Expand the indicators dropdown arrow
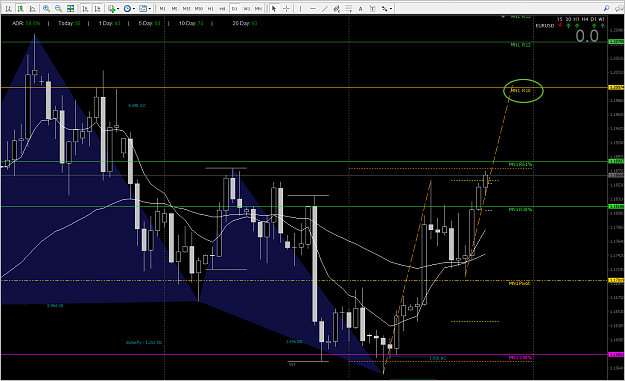The image size is (625, 381). point(118,9)
